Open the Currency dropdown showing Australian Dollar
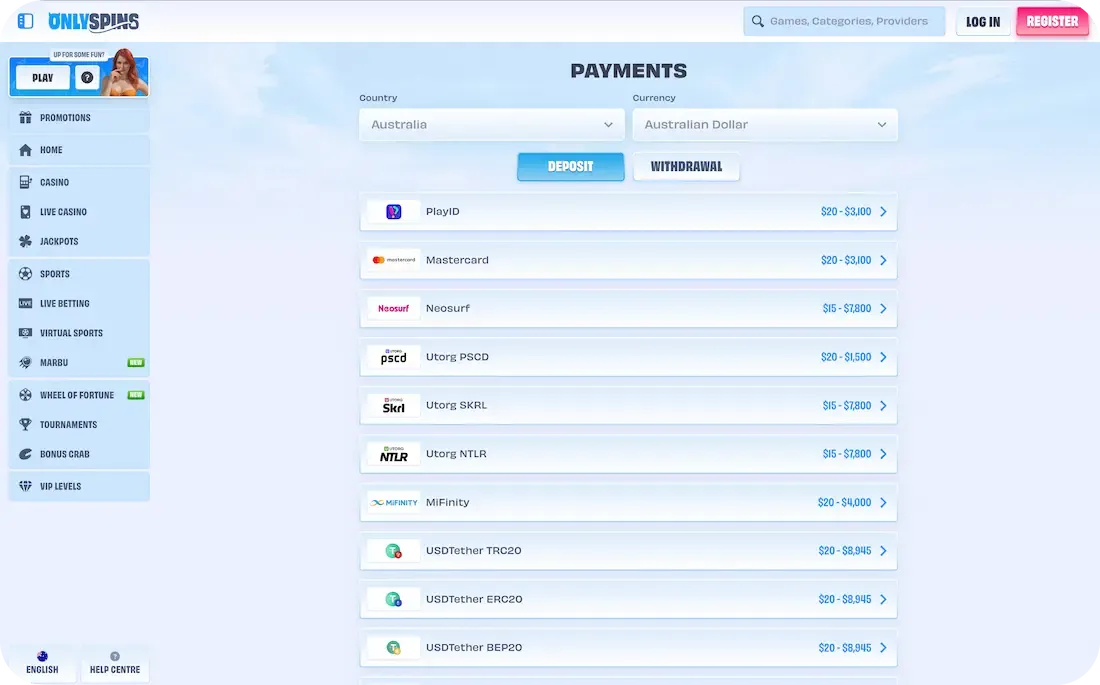This screenshot has width=1100, height=685. [x=765, y=124]
